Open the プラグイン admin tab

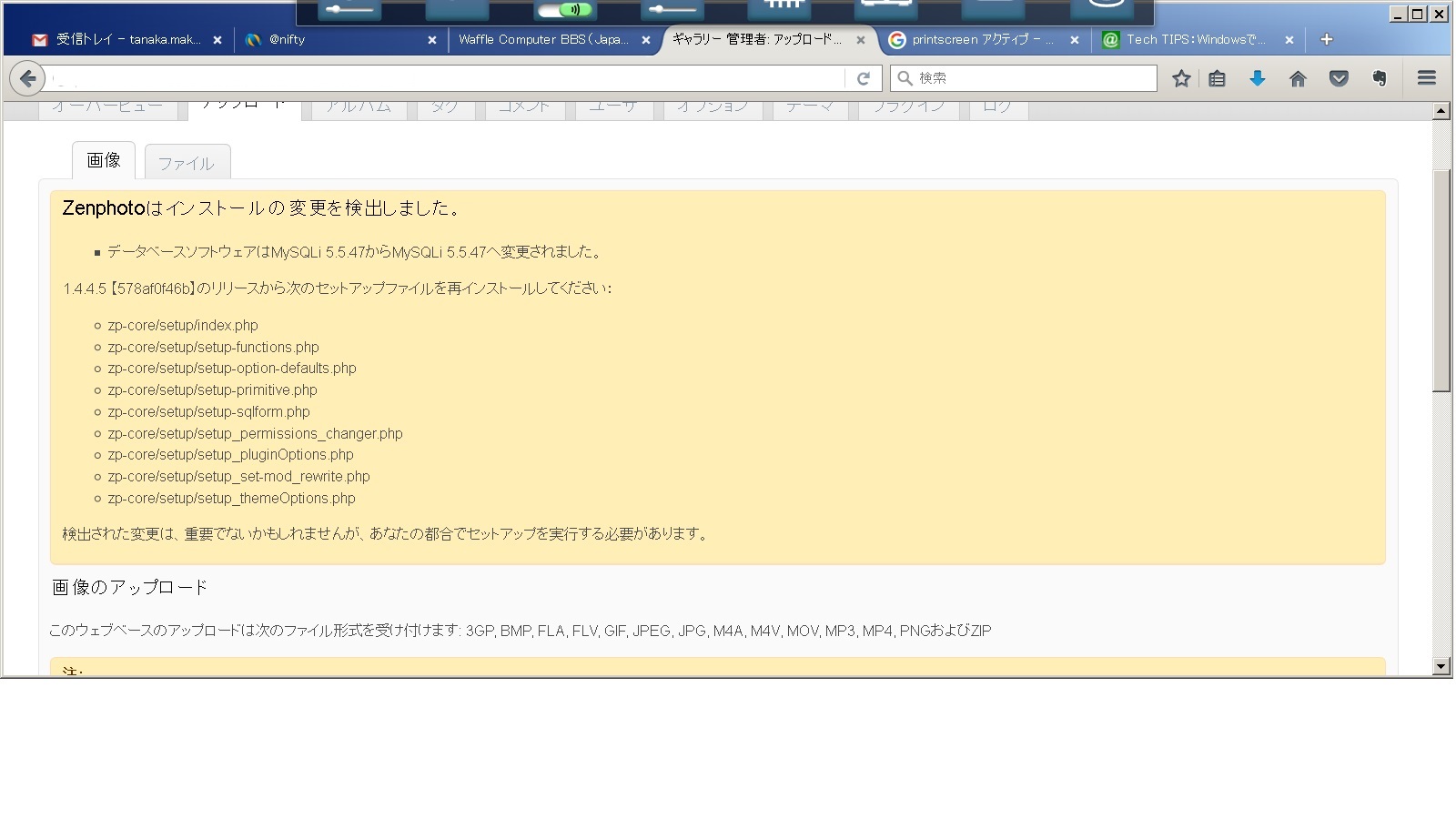pos(908,109)
